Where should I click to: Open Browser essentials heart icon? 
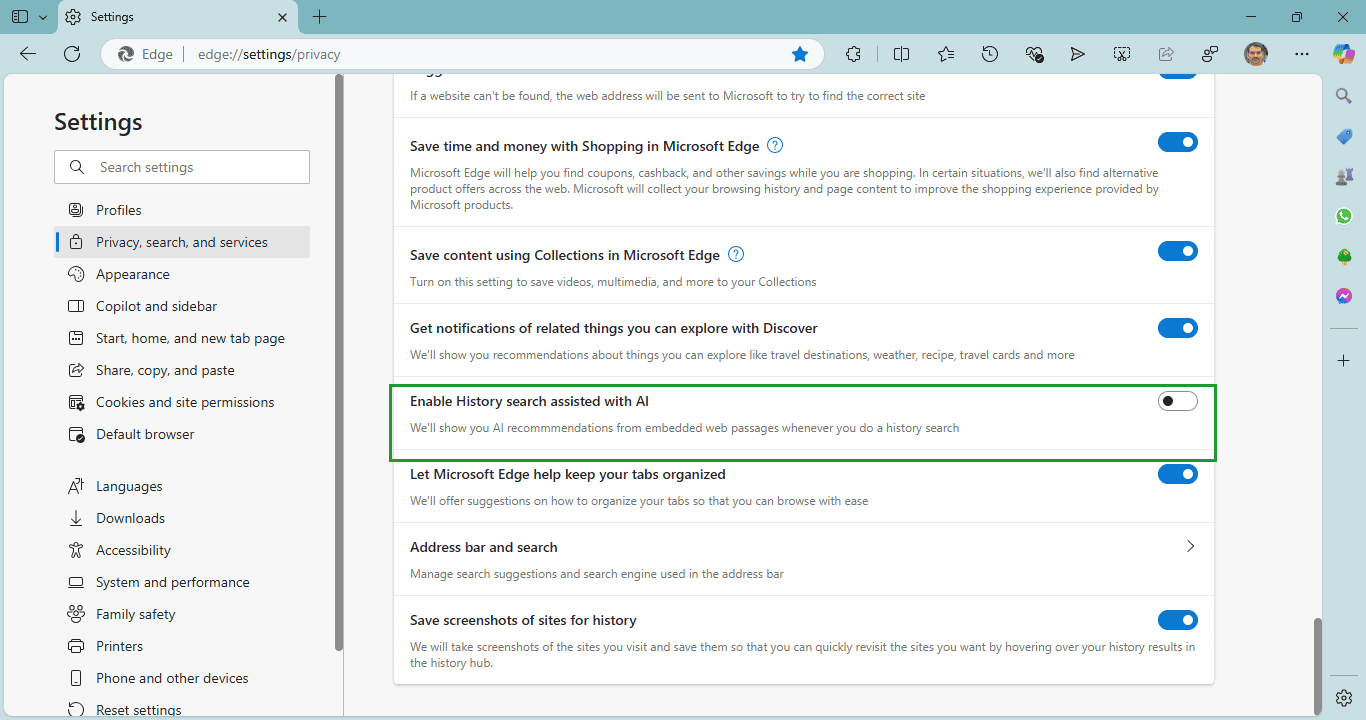[x=1035, y=54]
